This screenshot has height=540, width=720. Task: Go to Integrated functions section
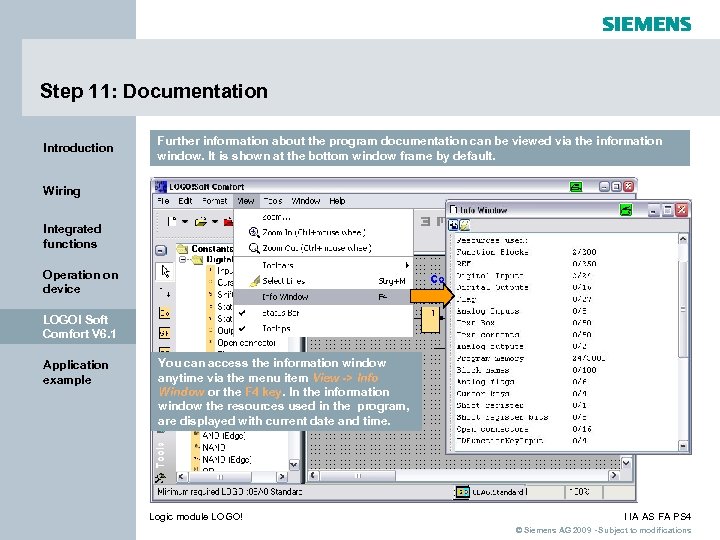pos(72,236)
